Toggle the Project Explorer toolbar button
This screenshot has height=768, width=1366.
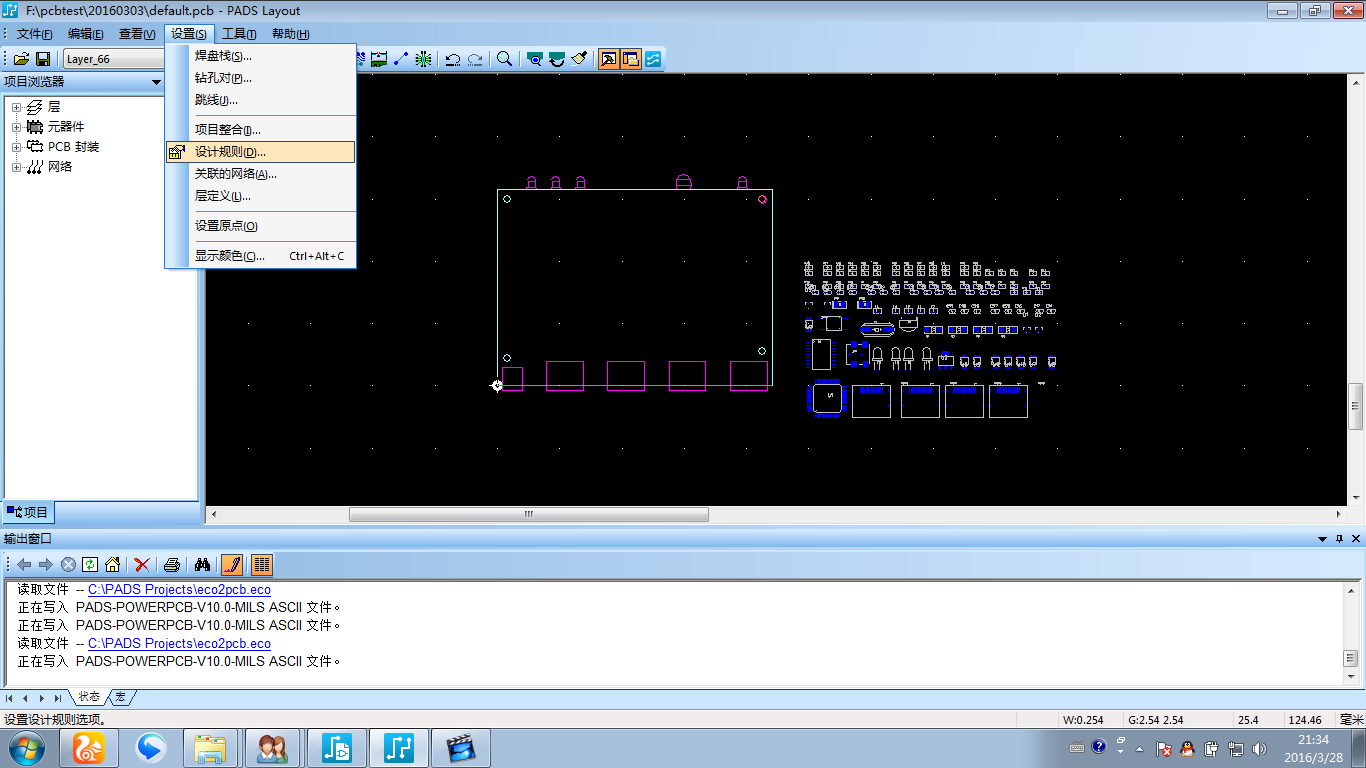[631, 59]
